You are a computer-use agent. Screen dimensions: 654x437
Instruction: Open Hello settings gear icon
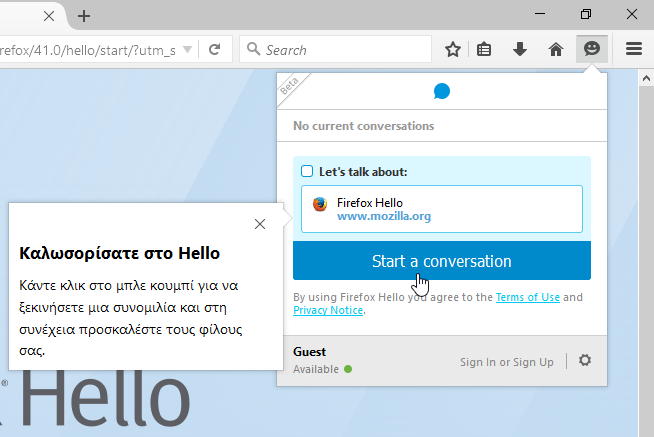(585, 360)
